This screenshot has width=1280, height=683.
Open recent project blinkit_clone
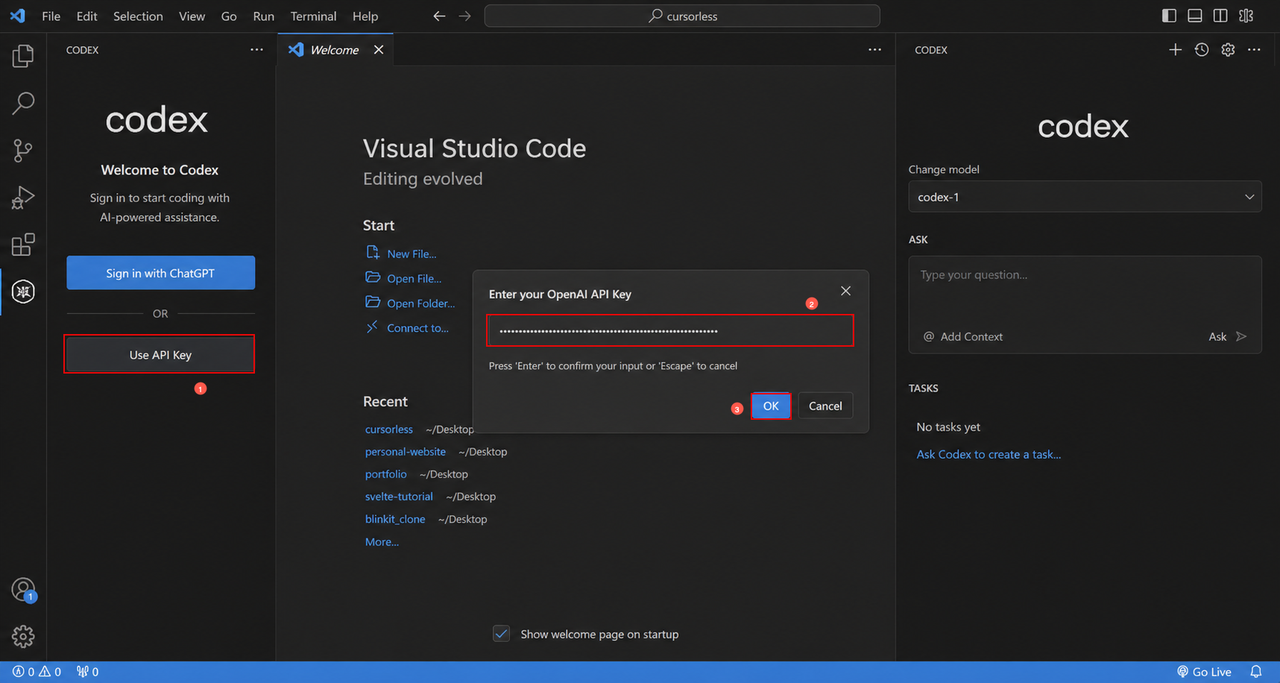395,519
